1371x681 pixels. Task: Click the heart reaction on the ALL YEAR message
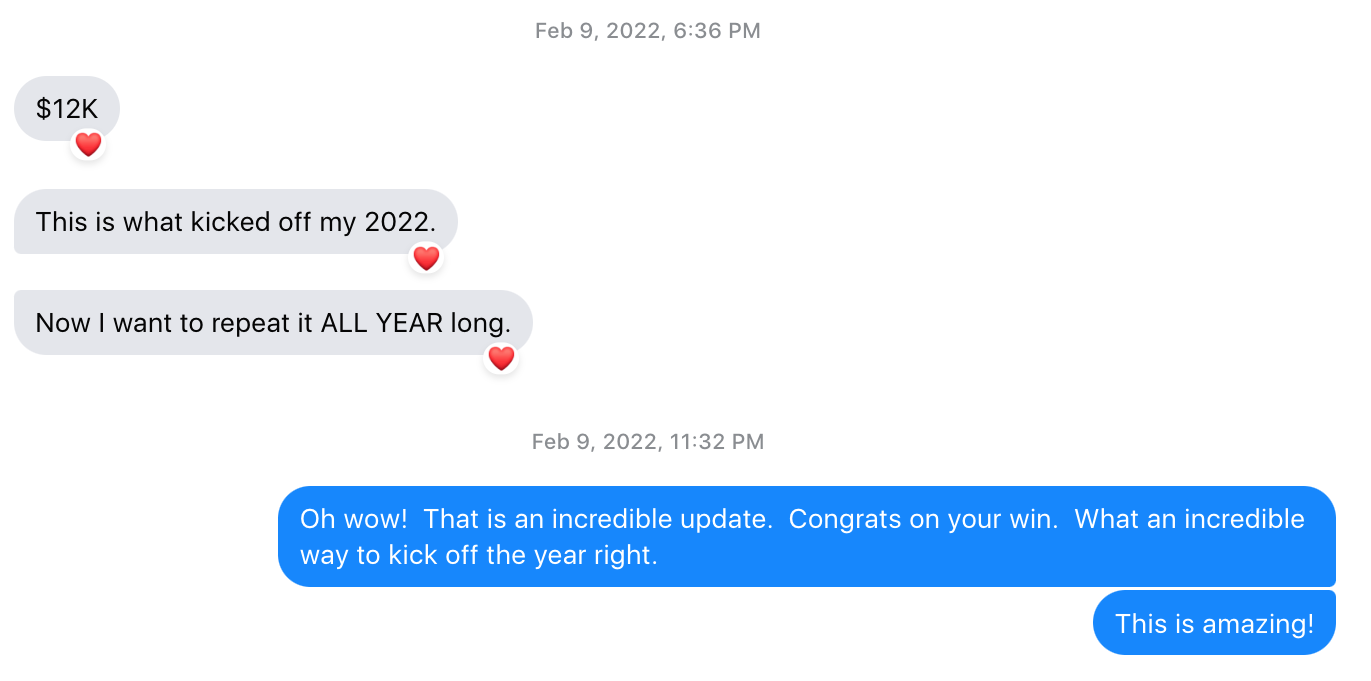click(501, 358)
